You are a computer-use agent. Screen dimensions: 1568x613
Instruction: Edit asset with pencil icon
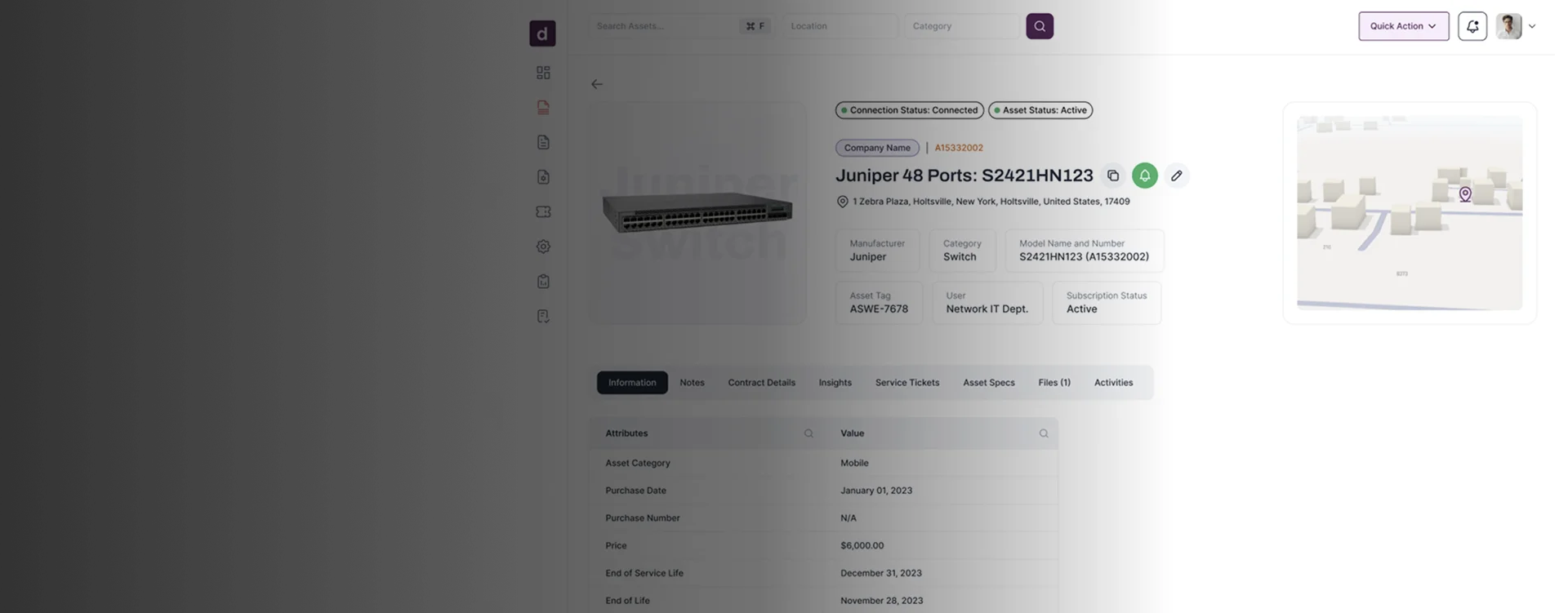(1176, 175)
